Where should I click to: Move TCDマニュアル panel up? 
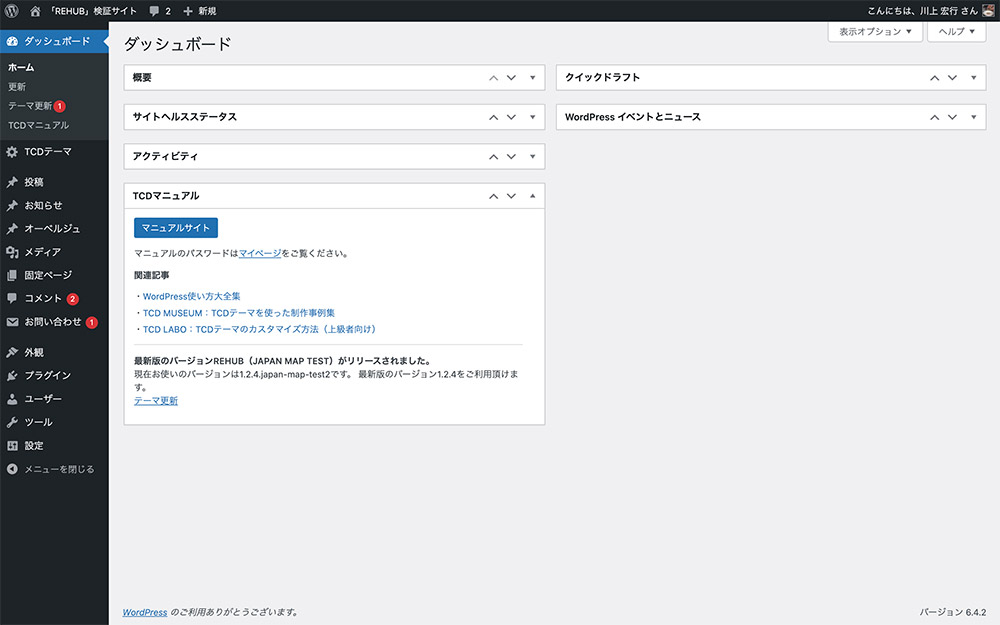pos(493,196)
